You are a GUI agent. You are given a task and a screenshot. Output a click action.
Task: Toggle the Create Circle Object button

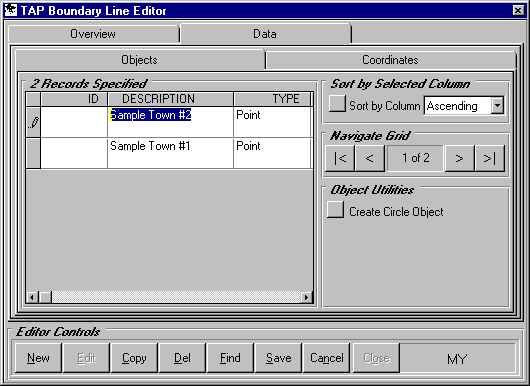tap(335, 210)
